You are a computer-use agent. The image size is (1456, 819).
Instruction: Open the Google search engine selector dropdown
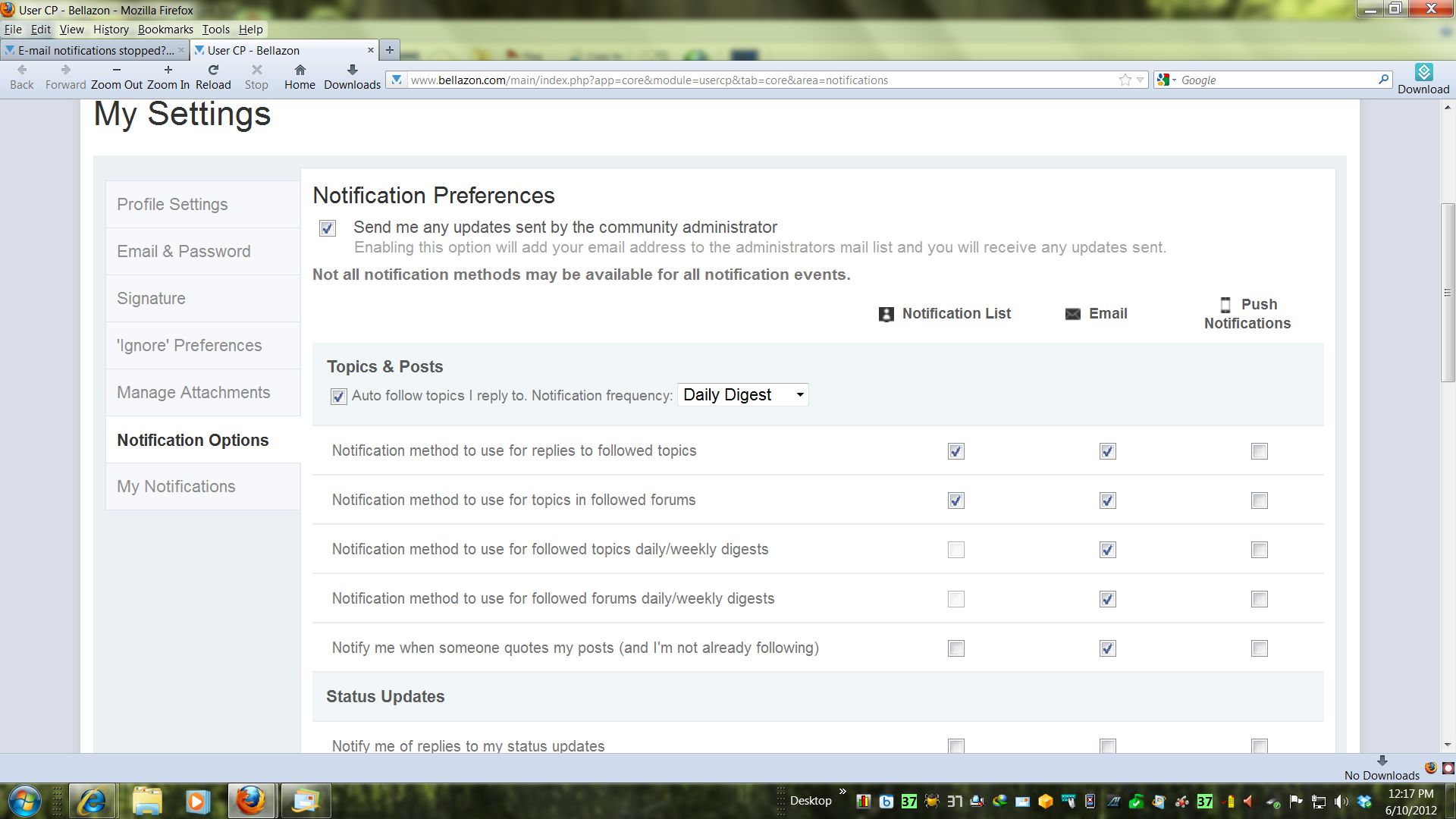[x=1166, y=80]
